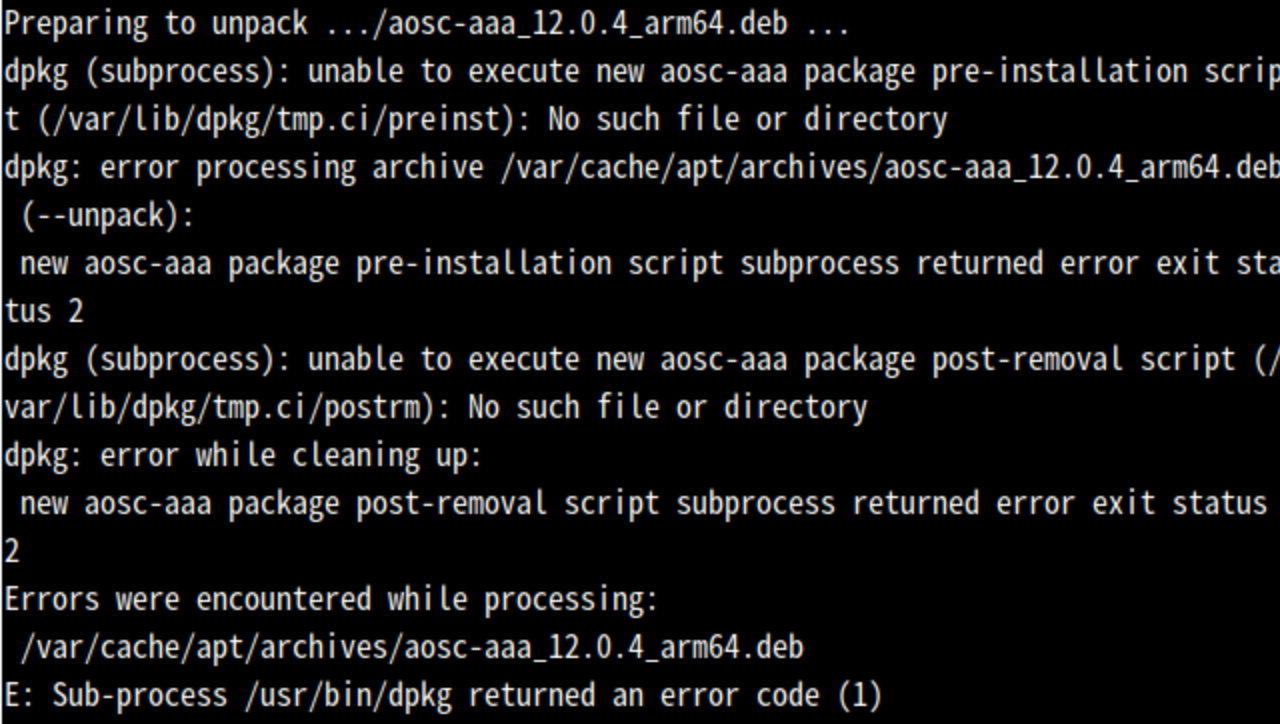Viewport: 1280px width, 724px height.
Task: Click the 'Preparing to unpack' line
Action: point(427,24)
